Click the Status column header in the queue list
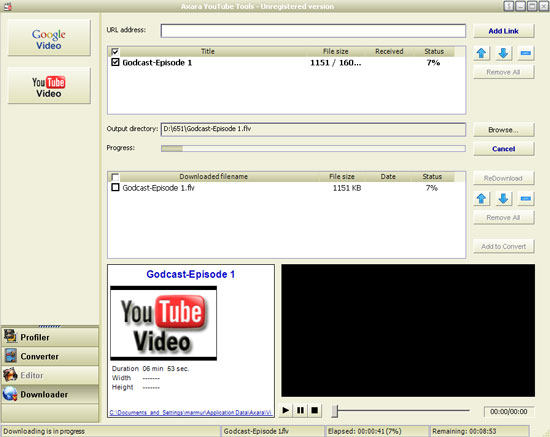This screenshot has width=550, height=437. pos(434,52)
